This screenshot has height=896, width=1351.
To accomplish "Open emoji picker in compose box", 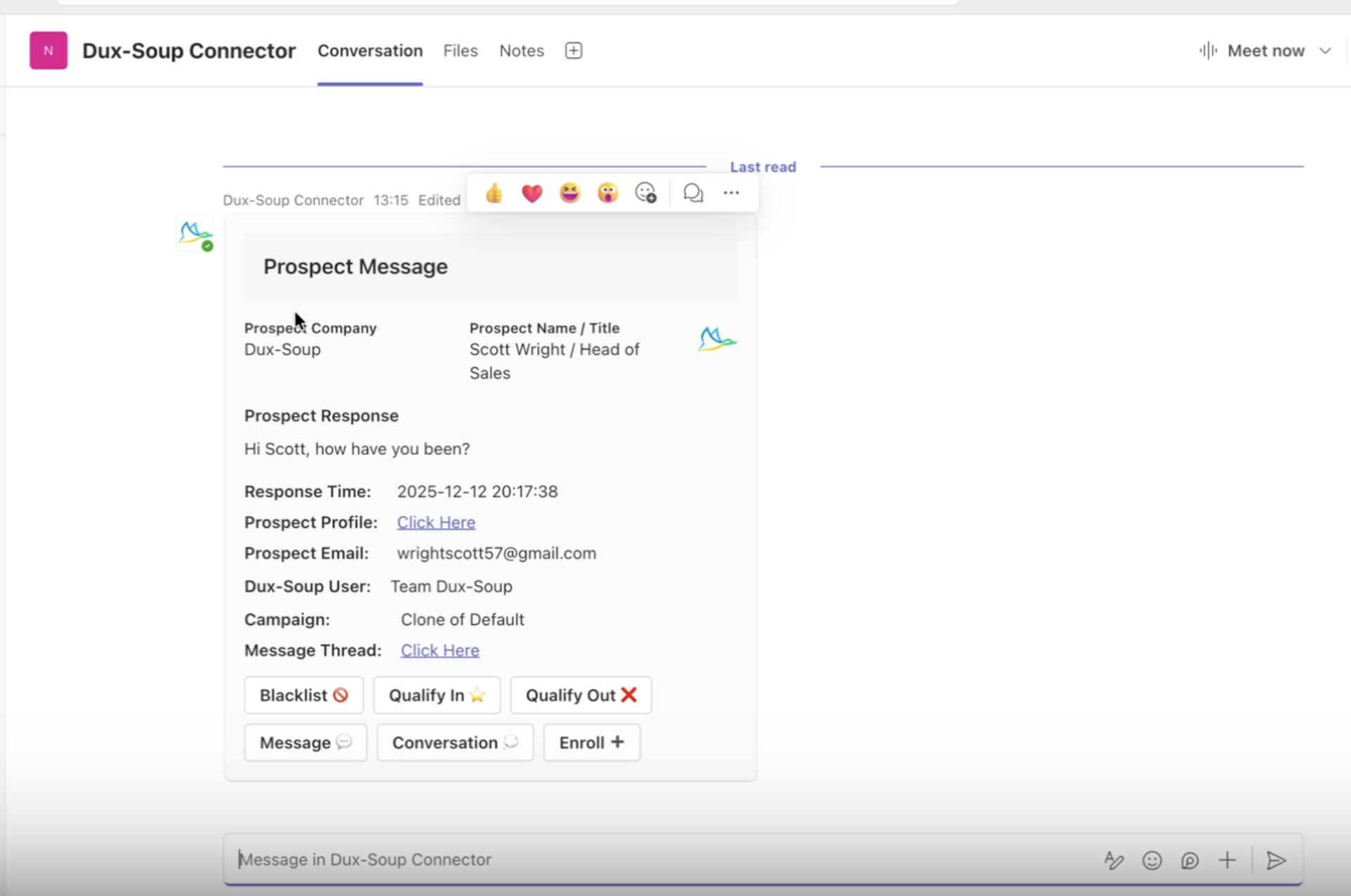I will pyautogui.click(x=1152, y=860).
